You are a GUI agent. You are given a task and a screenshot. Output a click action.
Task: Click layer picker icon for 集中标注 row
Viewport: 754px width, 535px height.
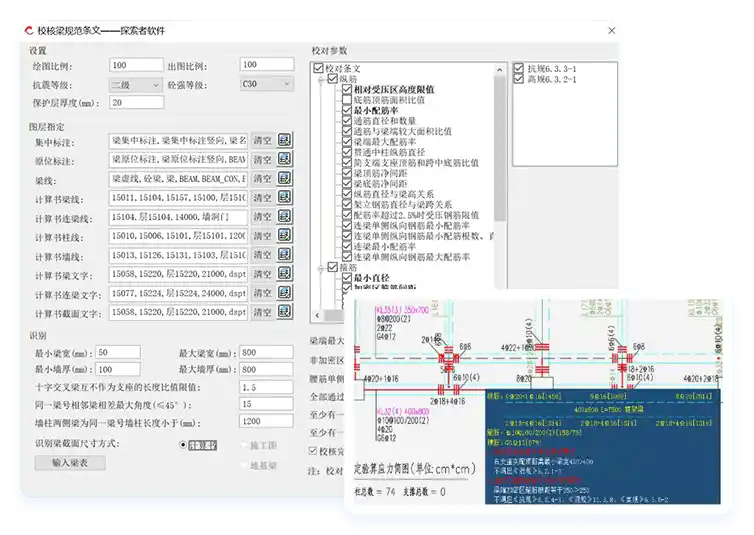click(x=285, y=140)
